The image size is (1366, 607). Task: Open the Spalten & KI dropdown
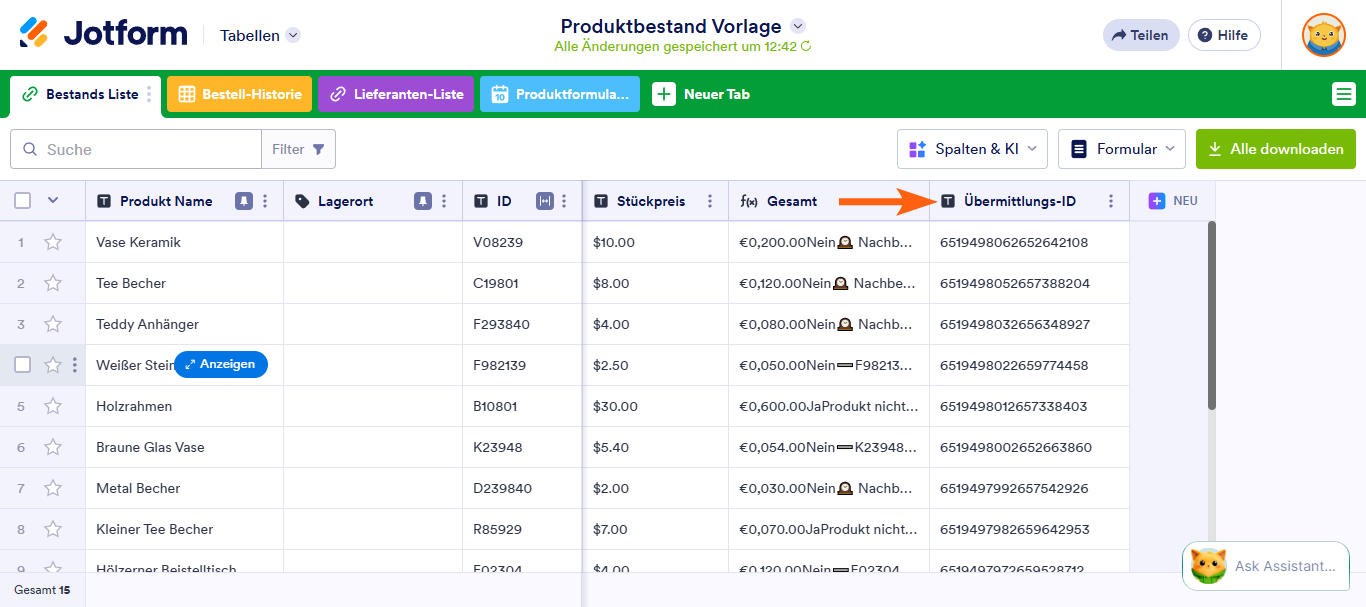tap(972, 149)
